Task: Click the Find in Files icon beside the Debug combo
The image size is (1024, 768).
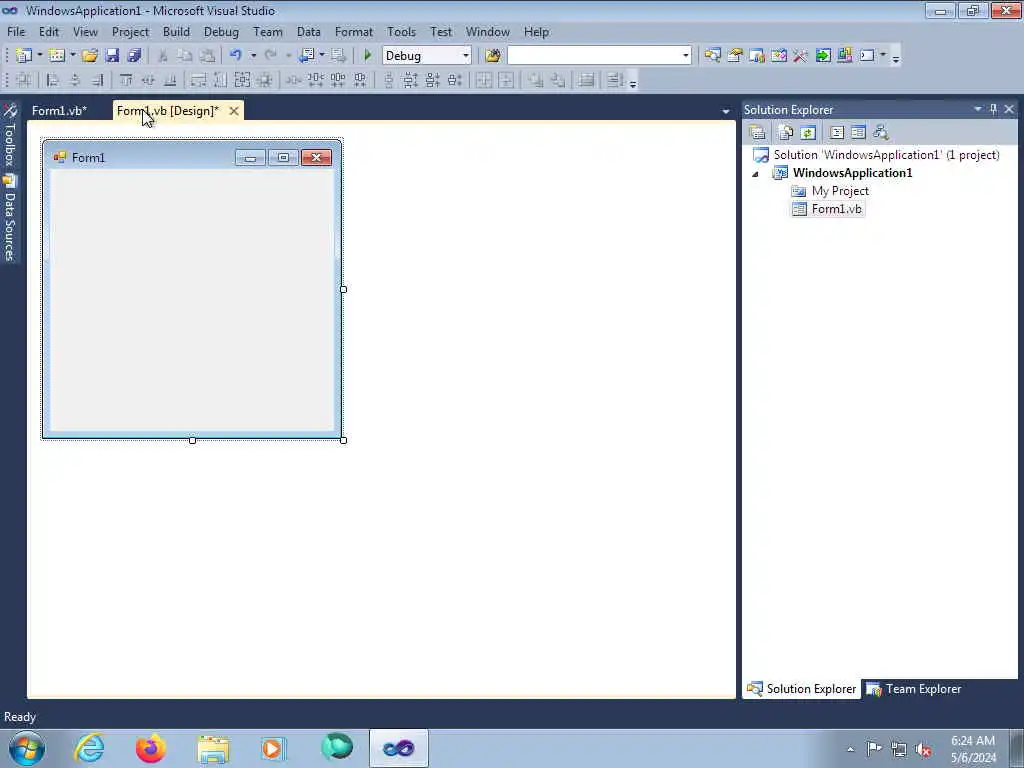Action: tap(493, 56)
